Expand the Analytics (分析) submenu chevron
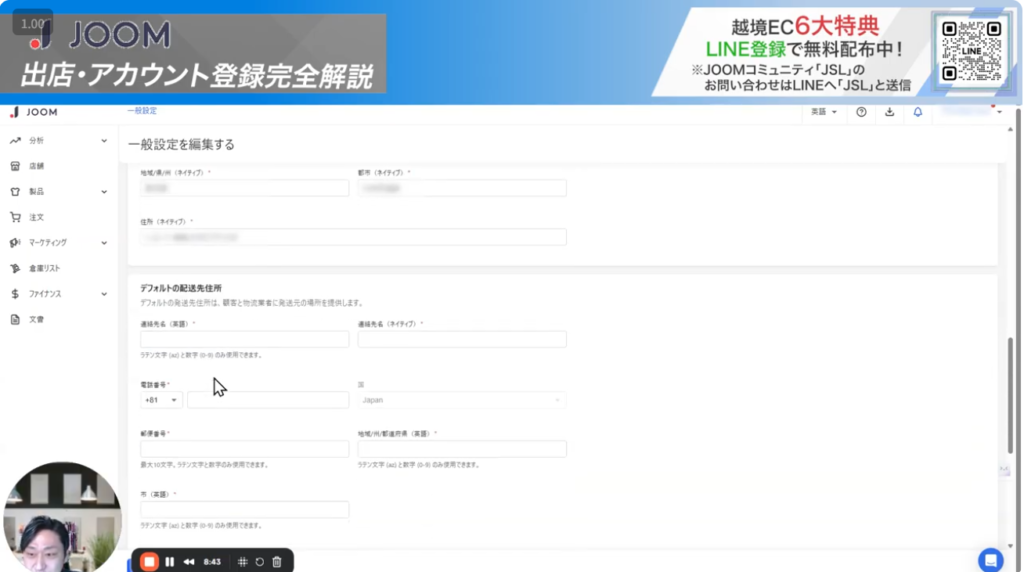Screen dimensions: 1024x572 click(x=104, y=141)
